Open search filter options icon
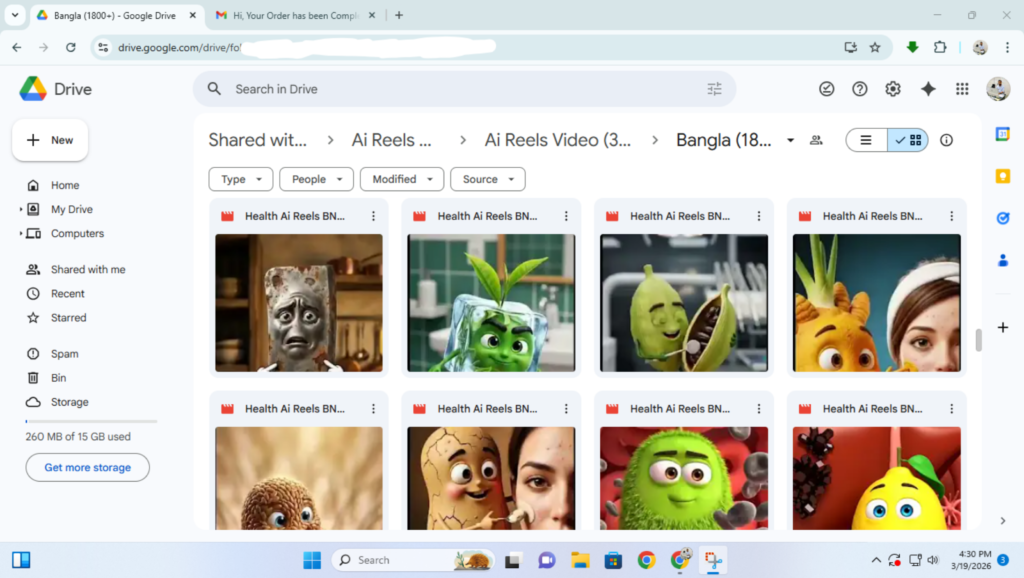Screen dimensions: 1024x578 (x=714, y=89)
